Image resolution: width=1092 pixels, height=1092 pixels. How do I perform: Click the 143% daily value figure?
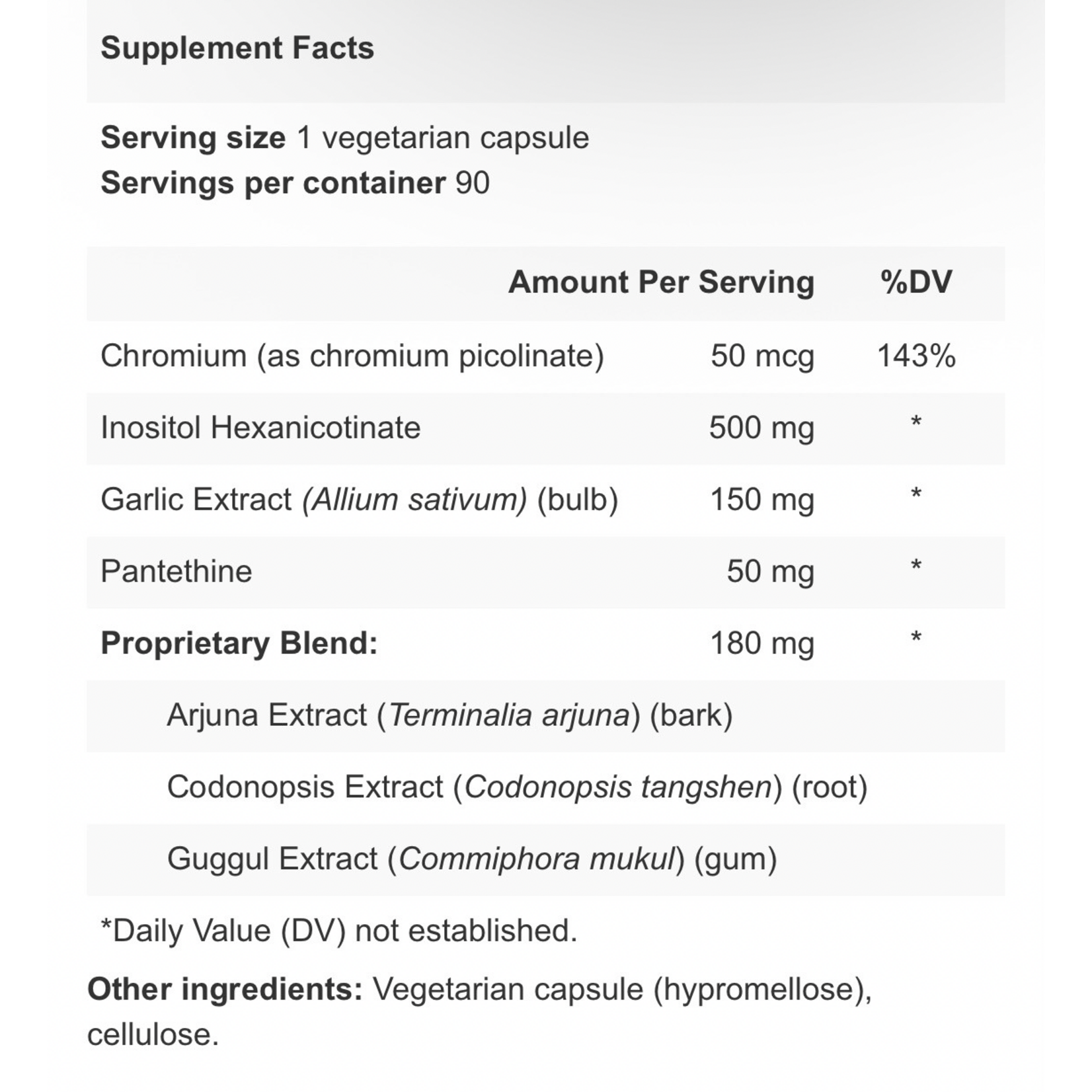click(x=916, y=356)
